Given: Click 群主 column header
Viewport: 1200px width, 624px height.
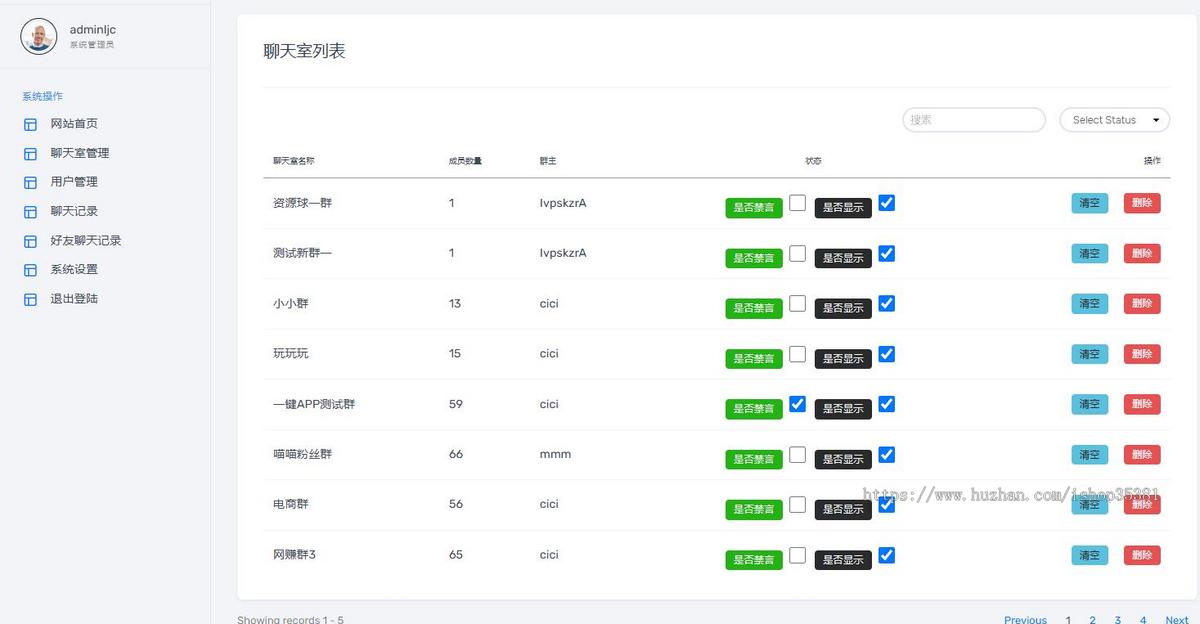Looking at the screenshot, I should (548, 161).
